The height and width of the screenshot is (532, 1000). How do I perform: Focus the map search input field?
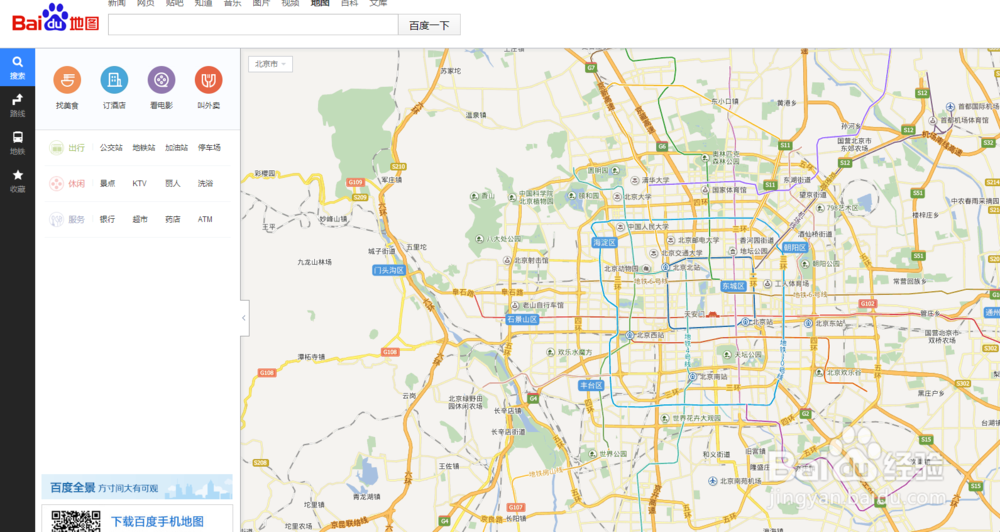253,25
